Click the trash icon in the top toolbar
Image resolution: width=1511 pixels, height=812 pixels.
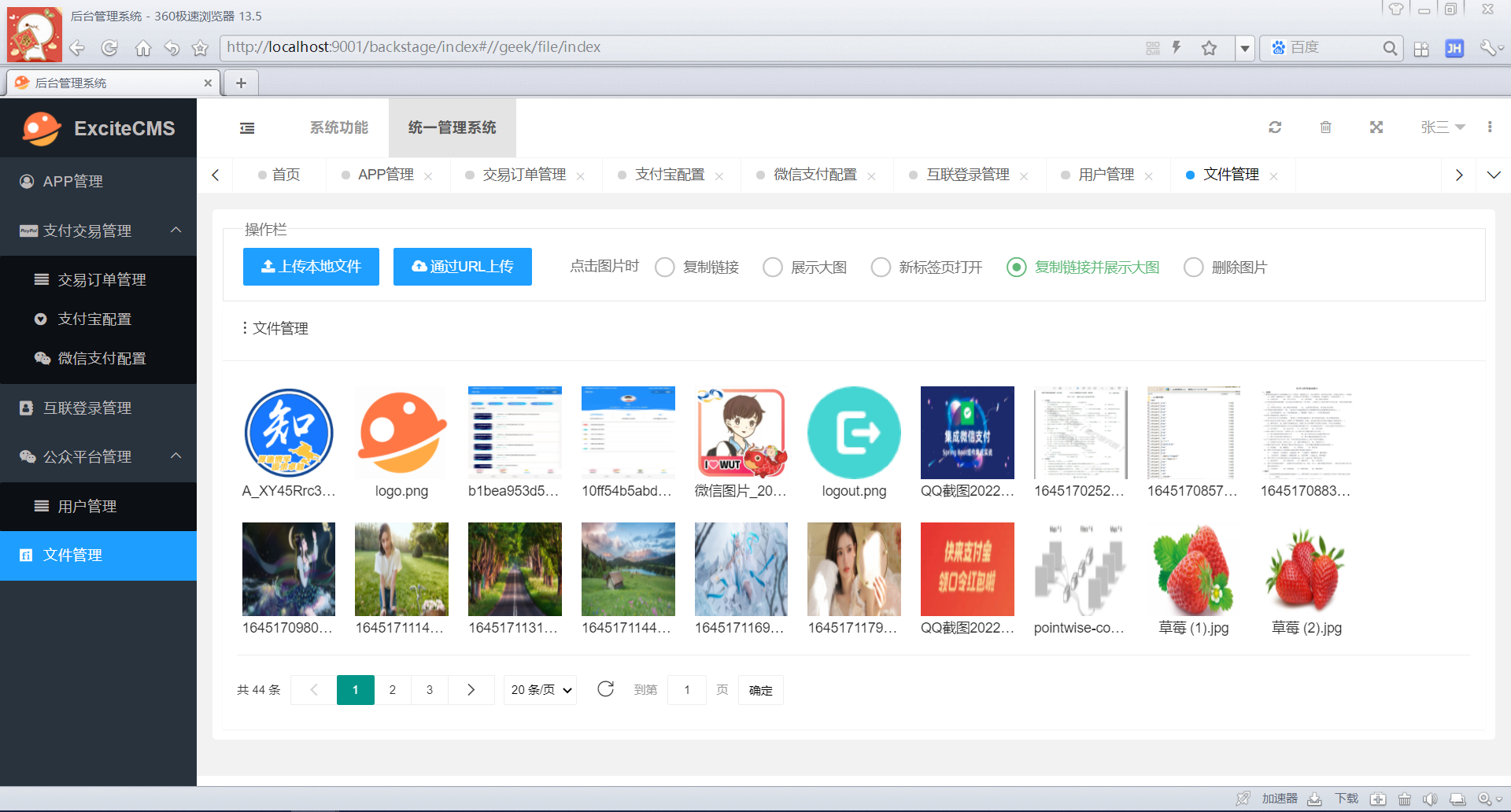coord(1325,127)
